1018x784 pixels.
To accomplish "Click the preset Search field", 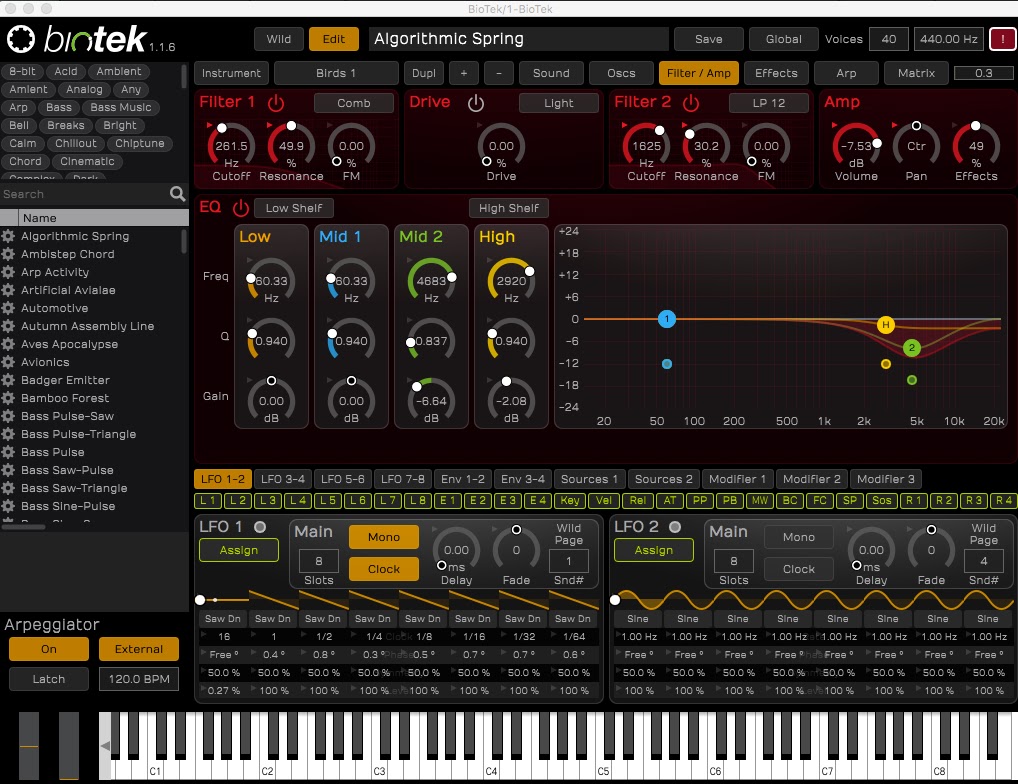I will [x=84, y=193].
